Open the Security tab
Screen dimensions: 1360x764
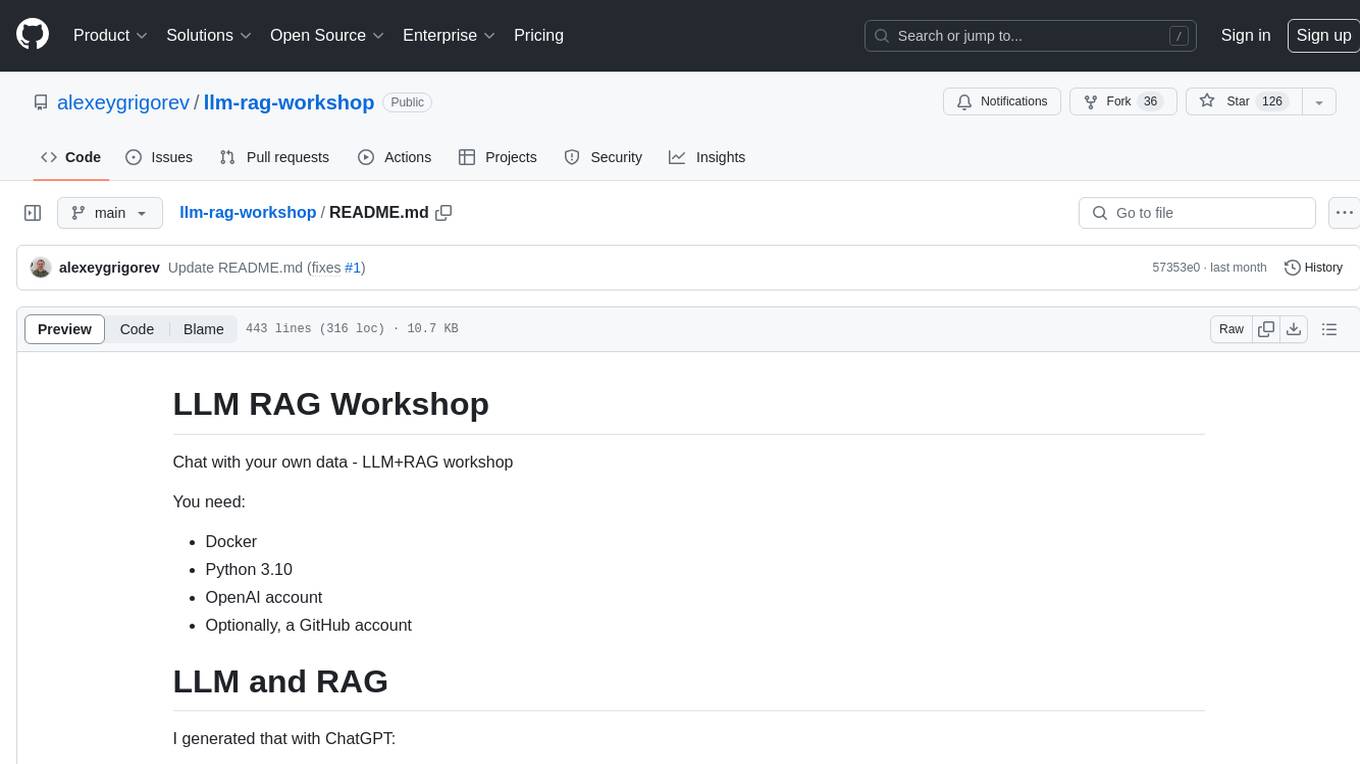click(x=603, y=157)
